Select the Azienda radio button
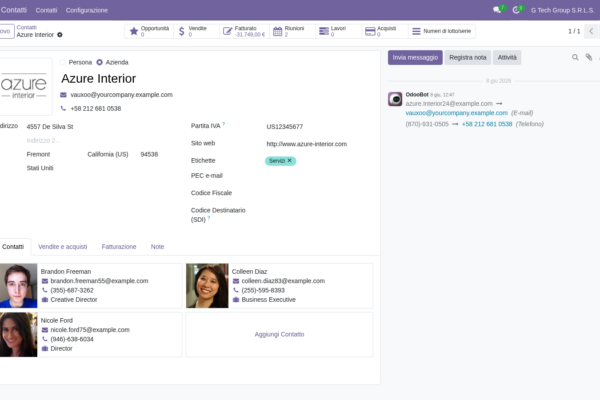Viewport: 600px width, 400px height. click(99, 62)
